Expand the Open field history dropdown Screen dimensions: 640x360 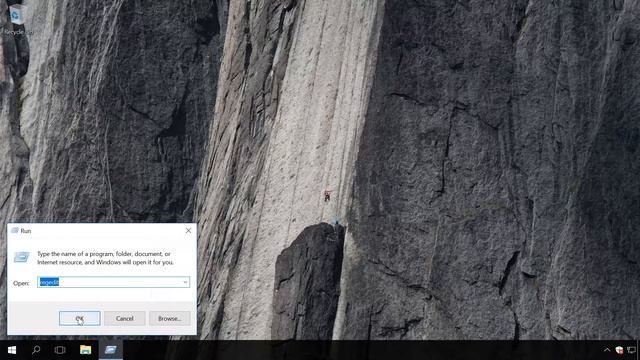click(185, 282)
